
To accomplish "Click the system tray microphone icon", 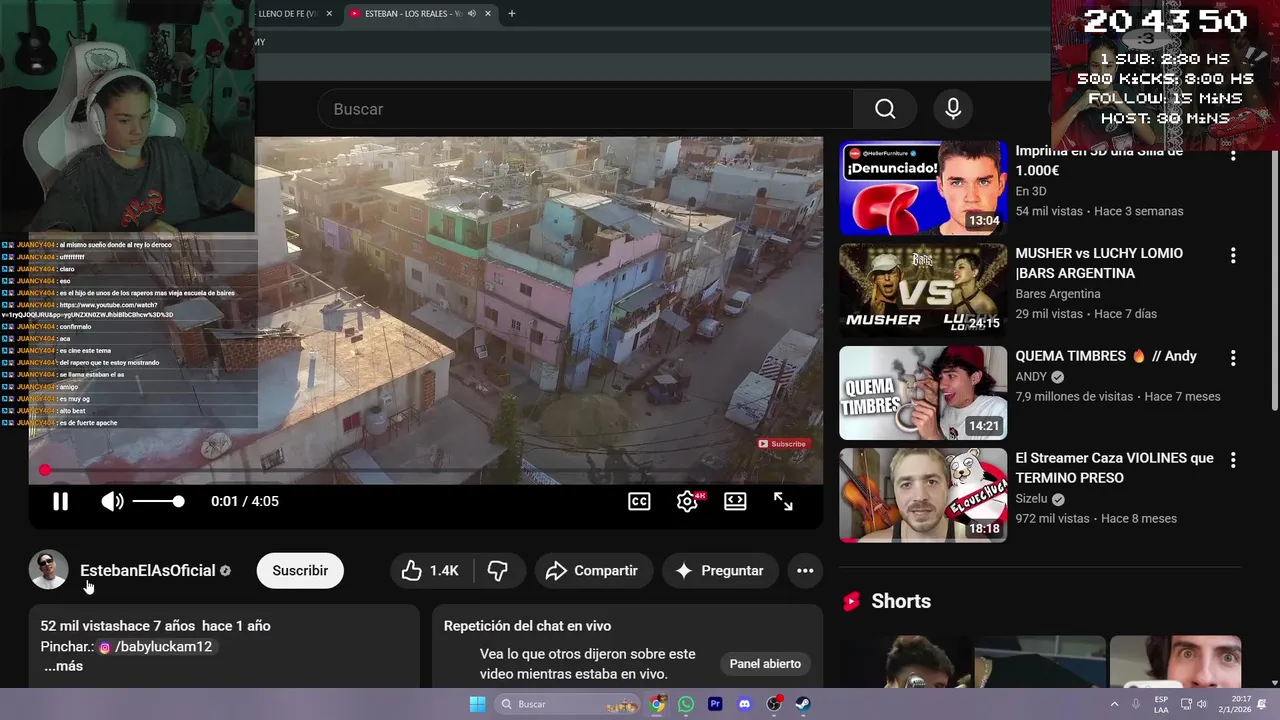I will coord(1136,704).
